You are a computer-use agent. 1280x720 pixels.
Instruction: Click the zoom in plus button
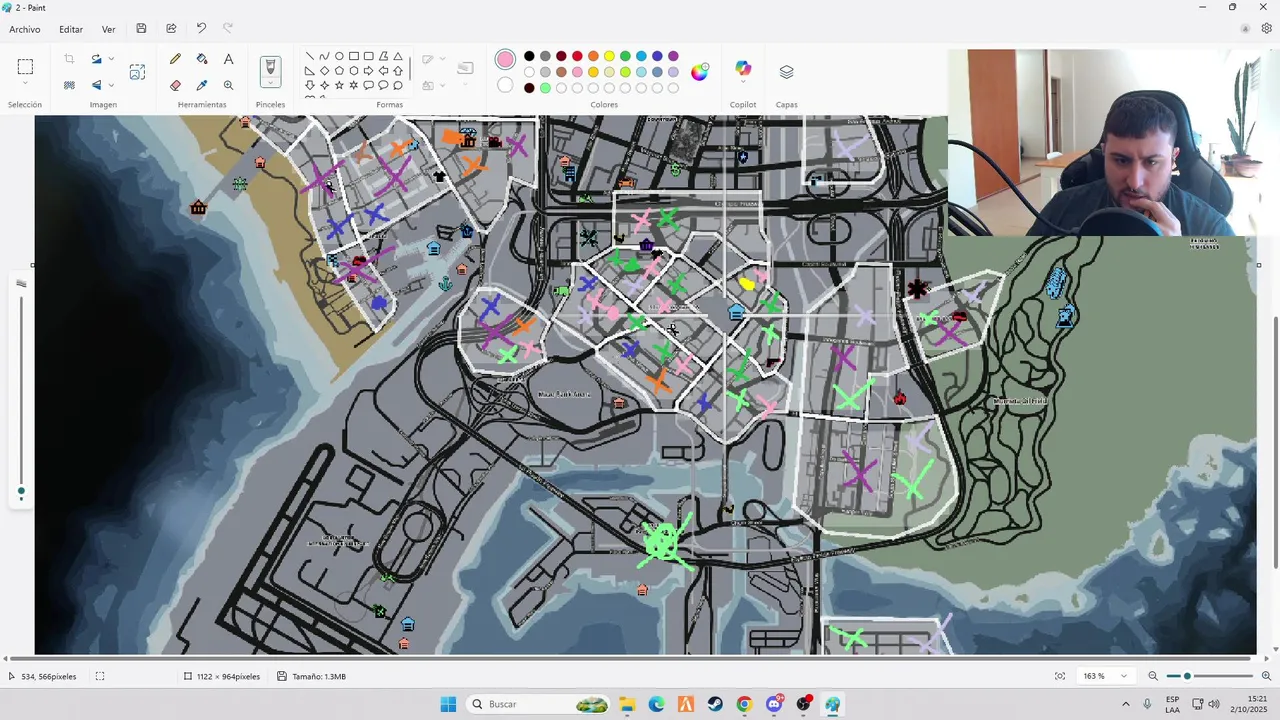[x=1266, y=676]
